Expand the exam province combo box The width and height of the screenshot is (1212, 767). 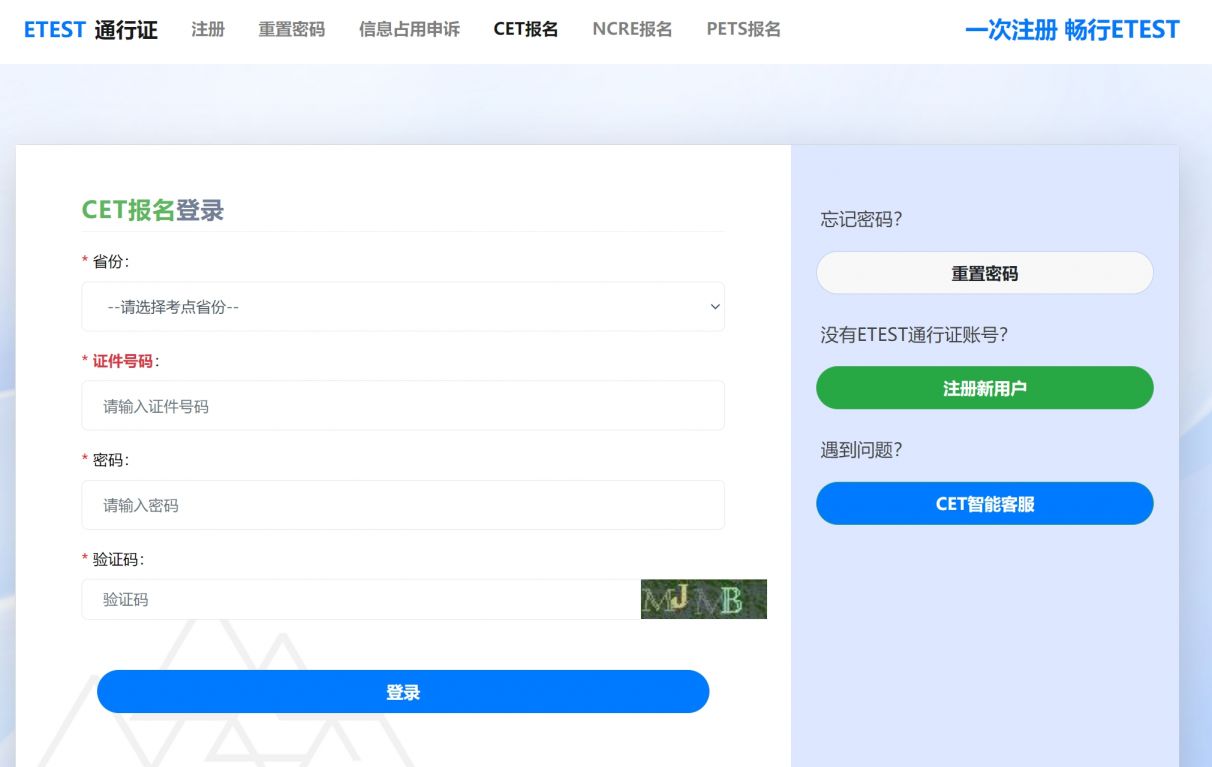coord(403,306)
